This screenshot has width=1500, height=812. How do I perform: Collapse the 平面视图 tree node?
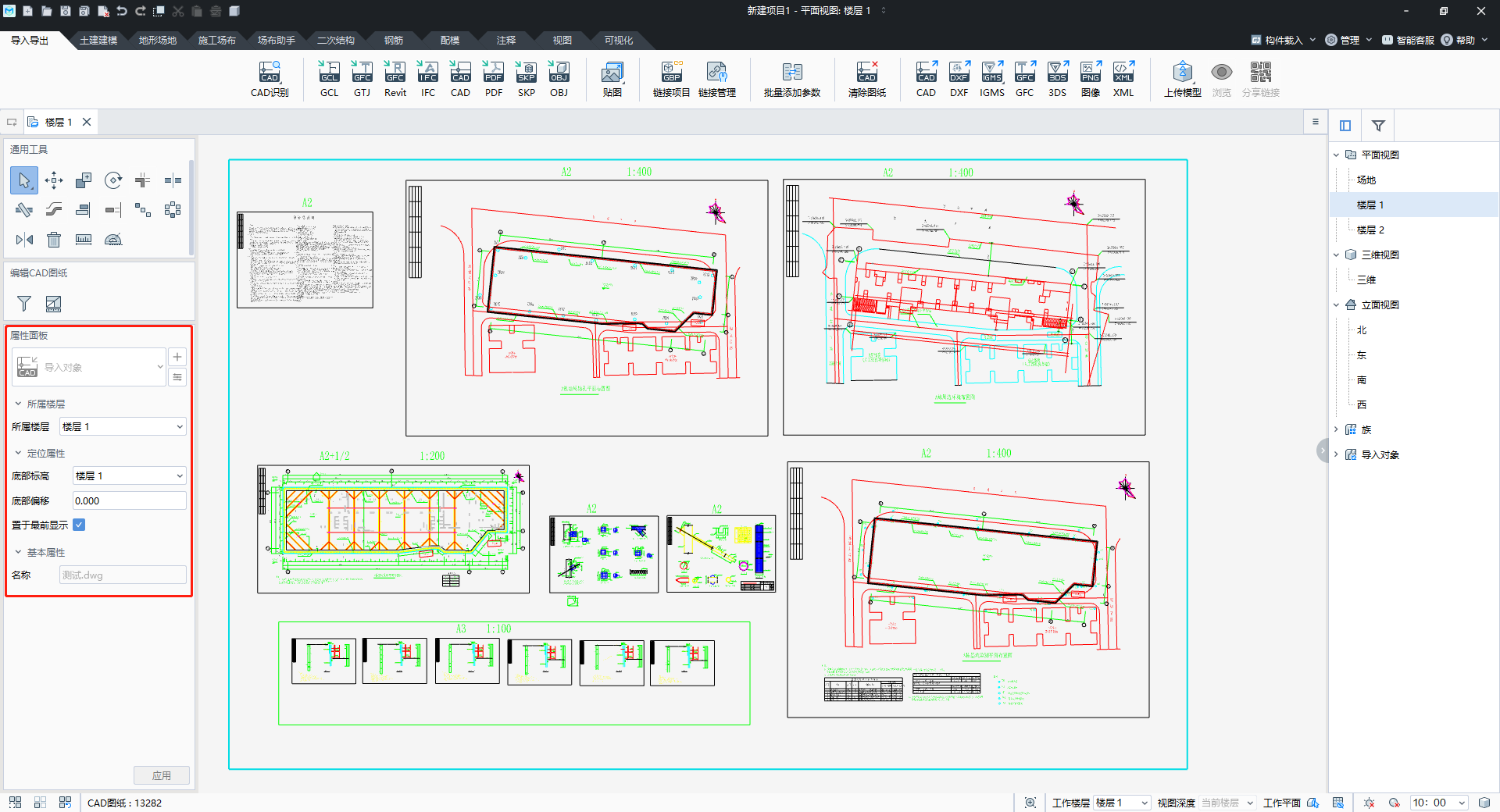[x=1336, y=155]
